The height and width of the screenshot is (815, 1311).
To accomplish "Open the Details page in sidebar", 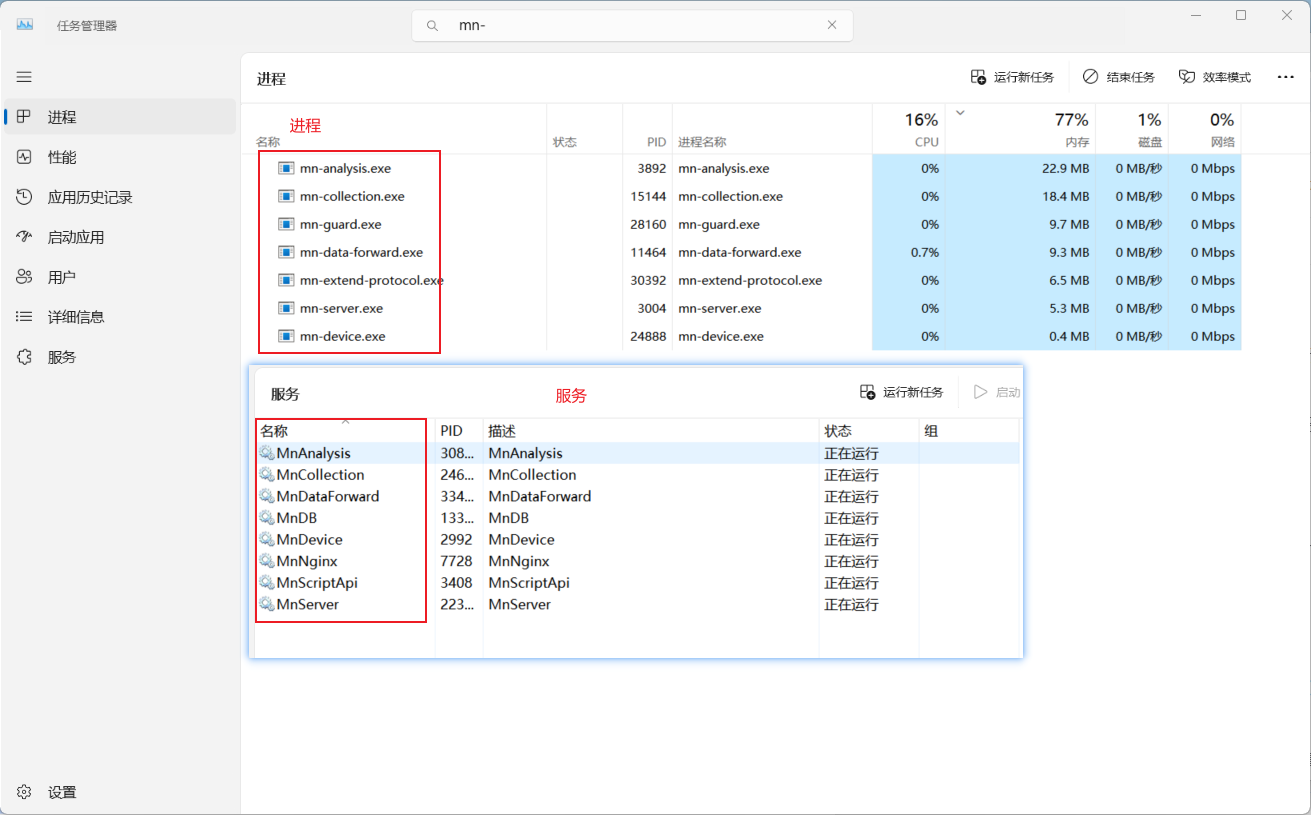I will click(75, 317).
